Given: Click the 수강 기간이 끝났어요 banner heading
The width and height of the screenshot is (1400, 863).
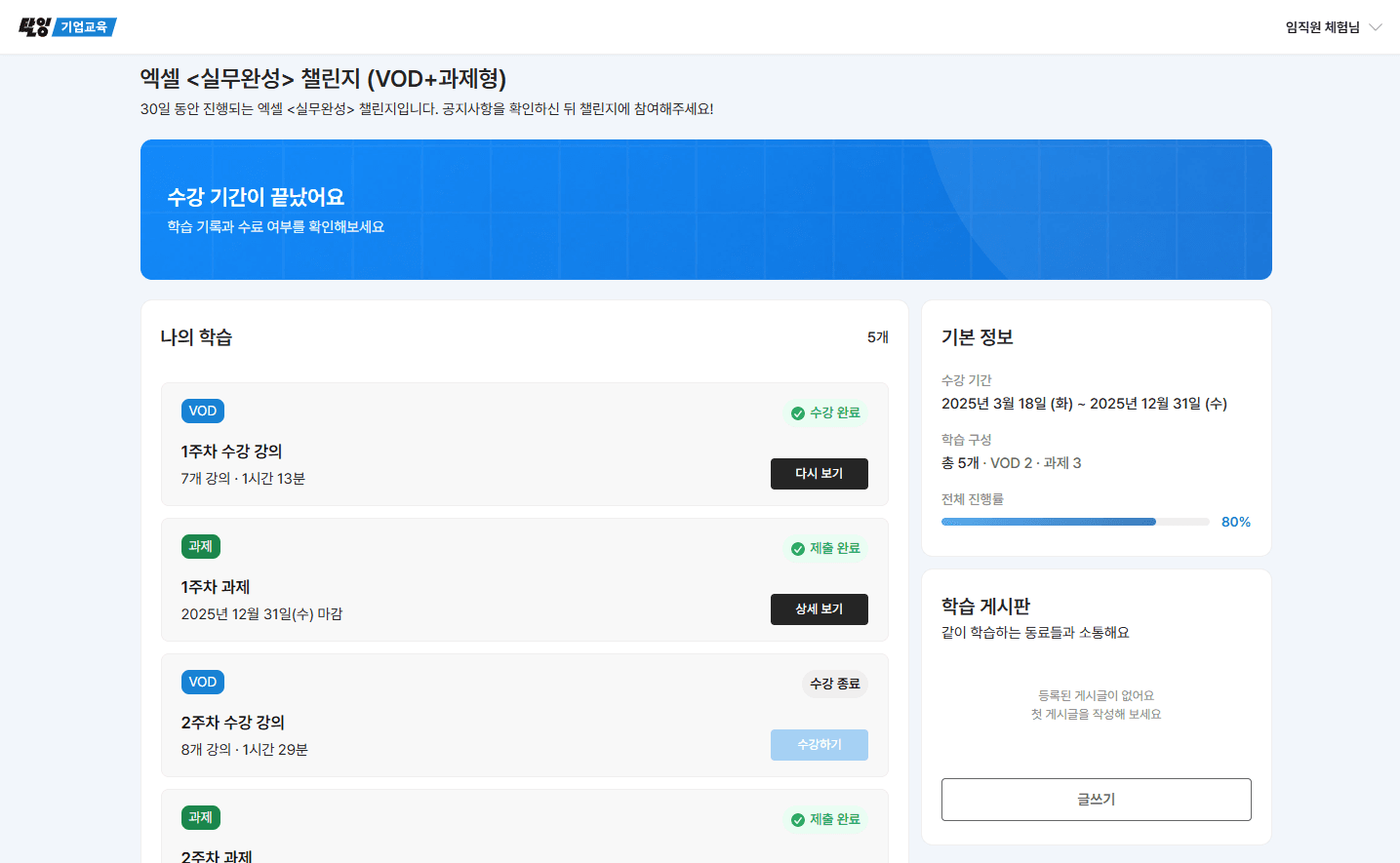Looking at the screenshot, I should [x=256, y=197].
